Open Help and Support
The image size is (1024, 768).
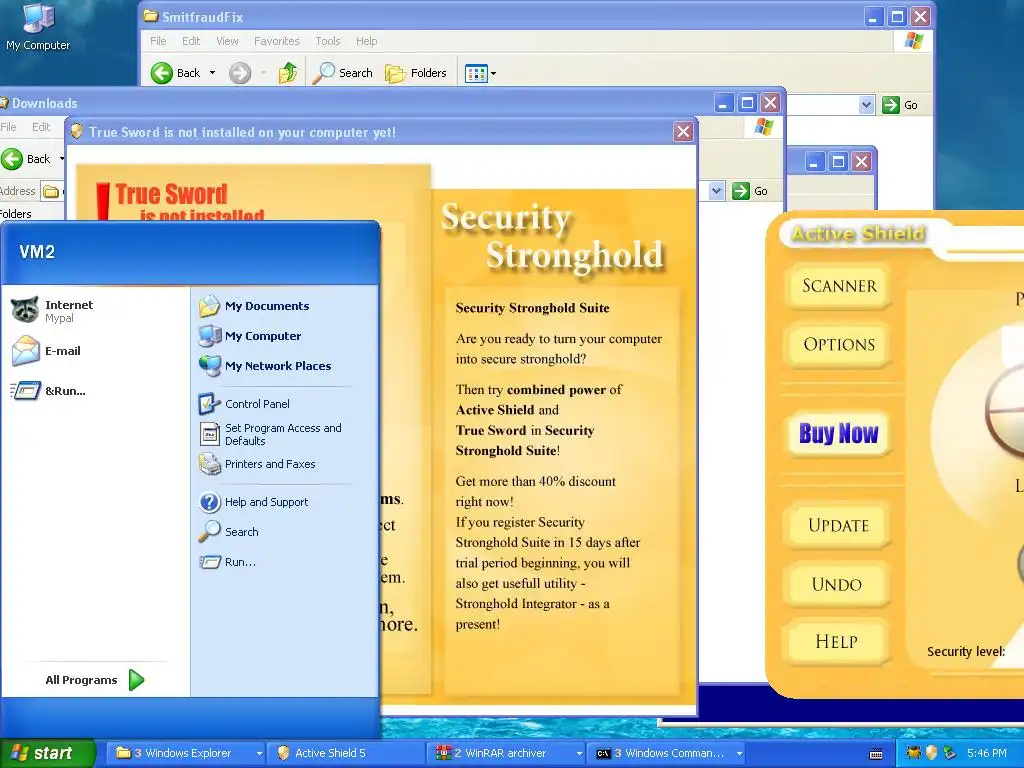[x=253, y=502]
